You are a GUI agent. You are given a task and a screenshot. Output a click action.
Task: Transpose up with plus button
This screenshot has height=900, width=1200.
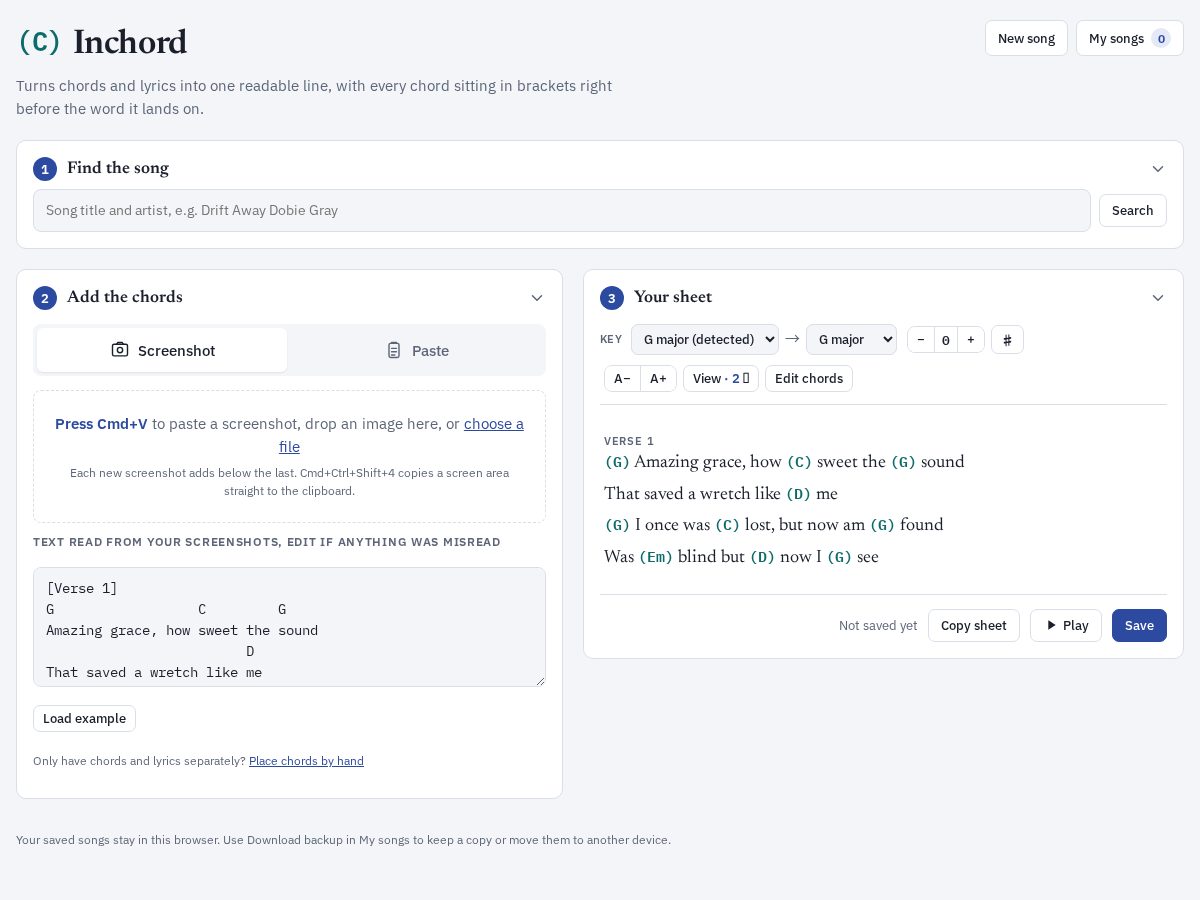click(970, 340)
